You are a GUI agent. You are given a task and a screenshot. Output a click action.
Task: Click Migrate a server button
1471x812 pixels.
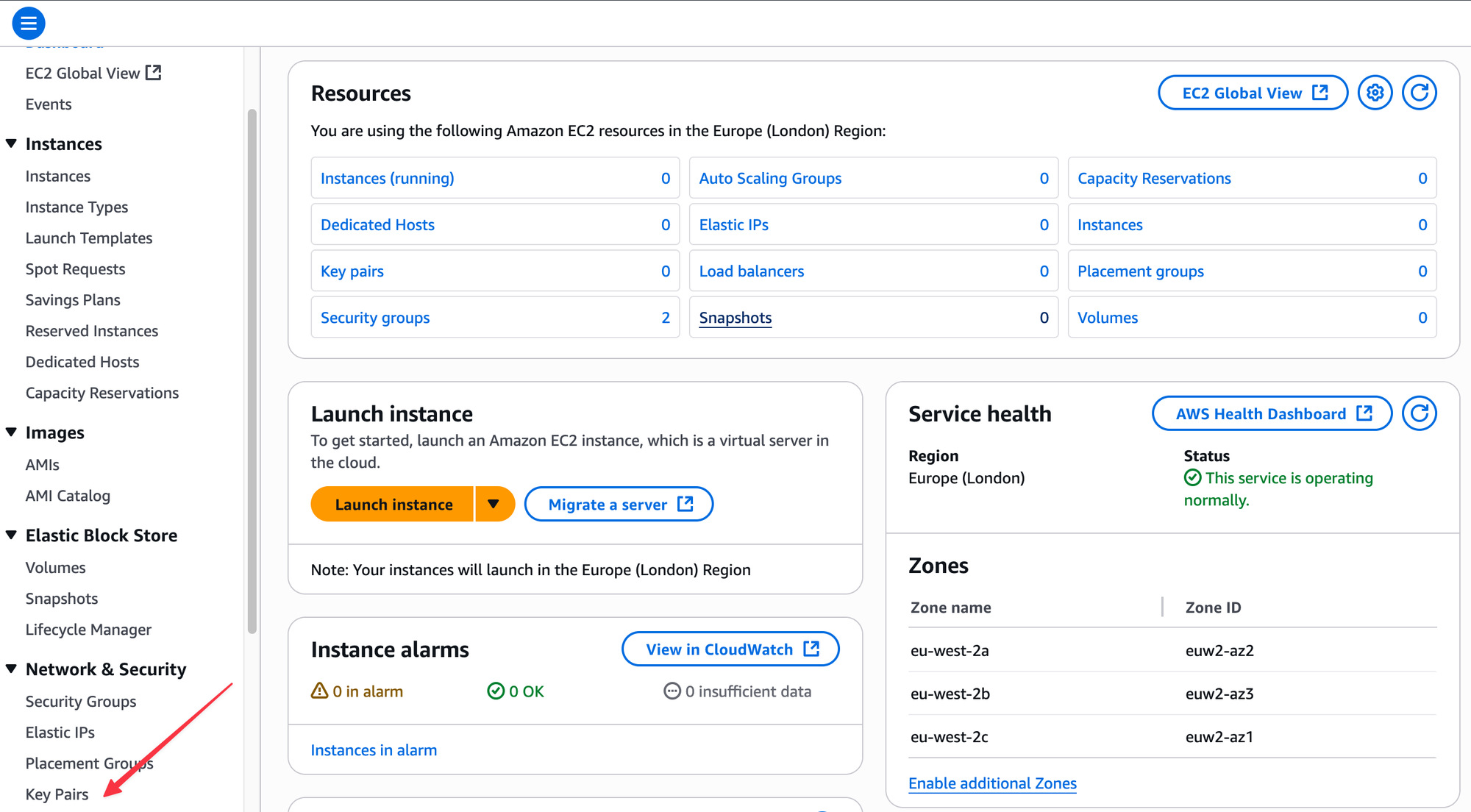[619, 505]
